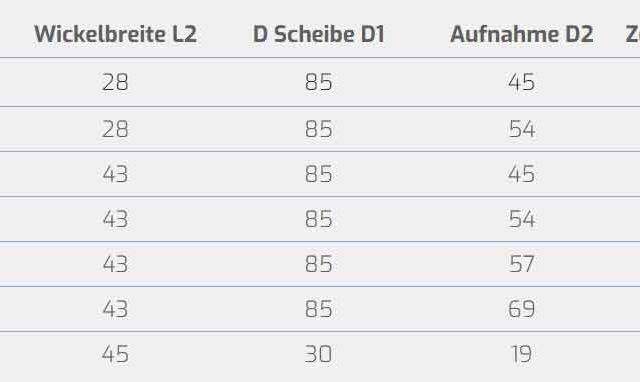This screenshot has width=640, height=382.
Task: Click D Scheibe value 30
Action: point(319,354)
